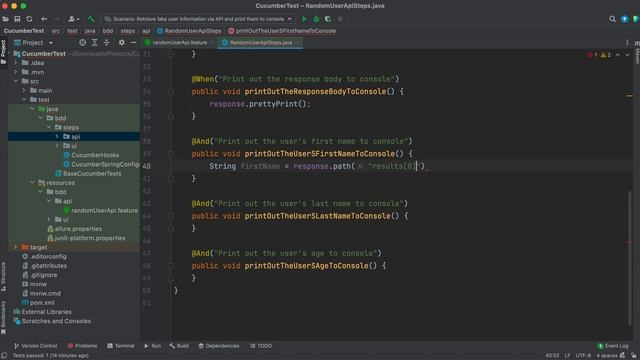Run with coverage icon
The width and height of the screenshot is (640, 360).
click(328, 19)
